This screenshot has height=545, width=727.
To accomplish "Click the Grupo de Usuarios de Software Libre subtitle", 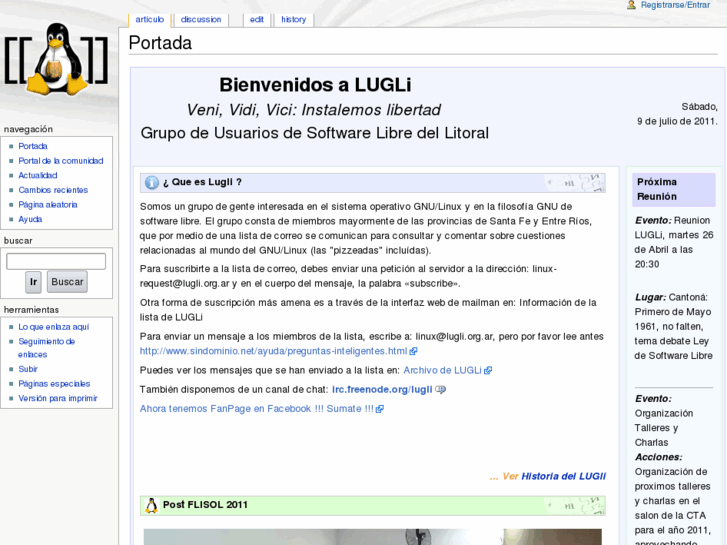I will 315,133.
